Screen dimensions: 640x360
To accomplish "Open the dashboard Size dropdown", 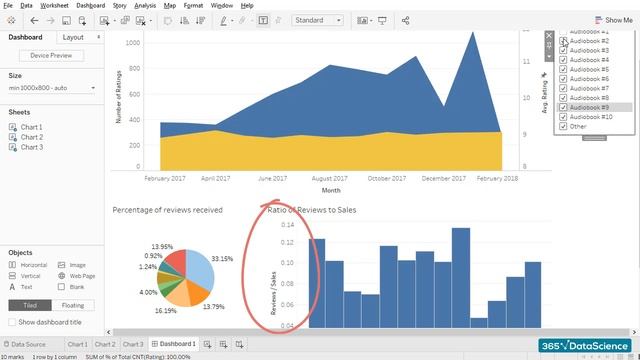I will pyautogui.click(x=52, y=88).
